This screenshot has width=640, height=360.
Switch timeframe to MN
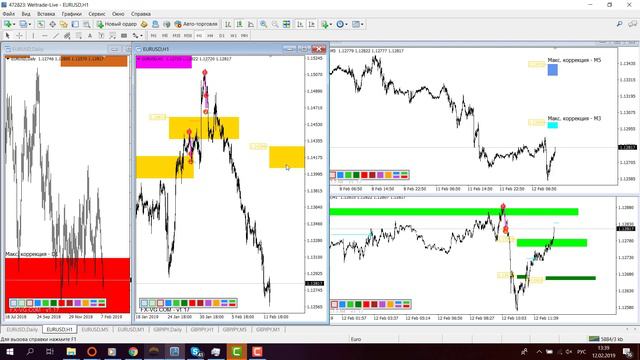244,36
